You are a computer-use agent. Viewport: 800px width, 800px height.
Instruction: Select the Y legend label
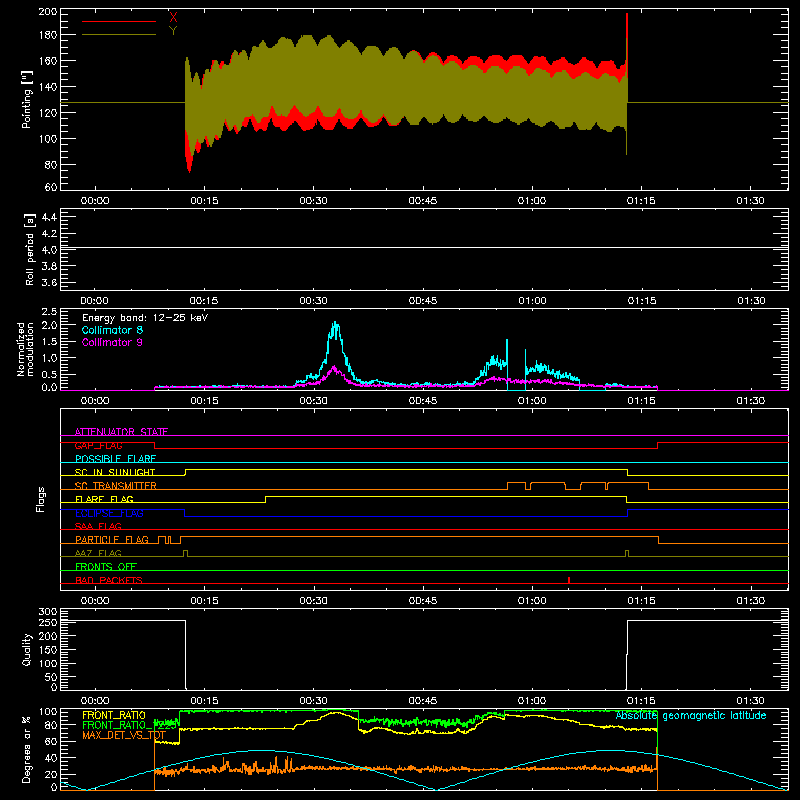tap(173, 31)
